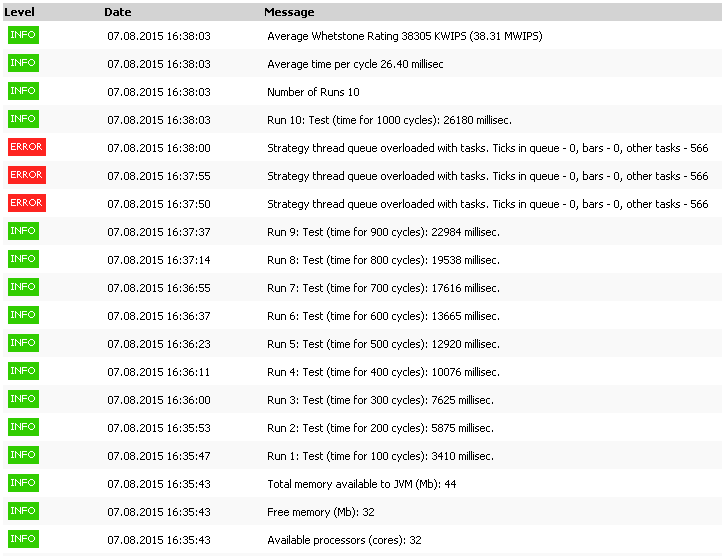The width and height of the screenshot is (722, 556).
Task: Click INFO badge for Average Whetstone Rating
Action: click(23, 35)
